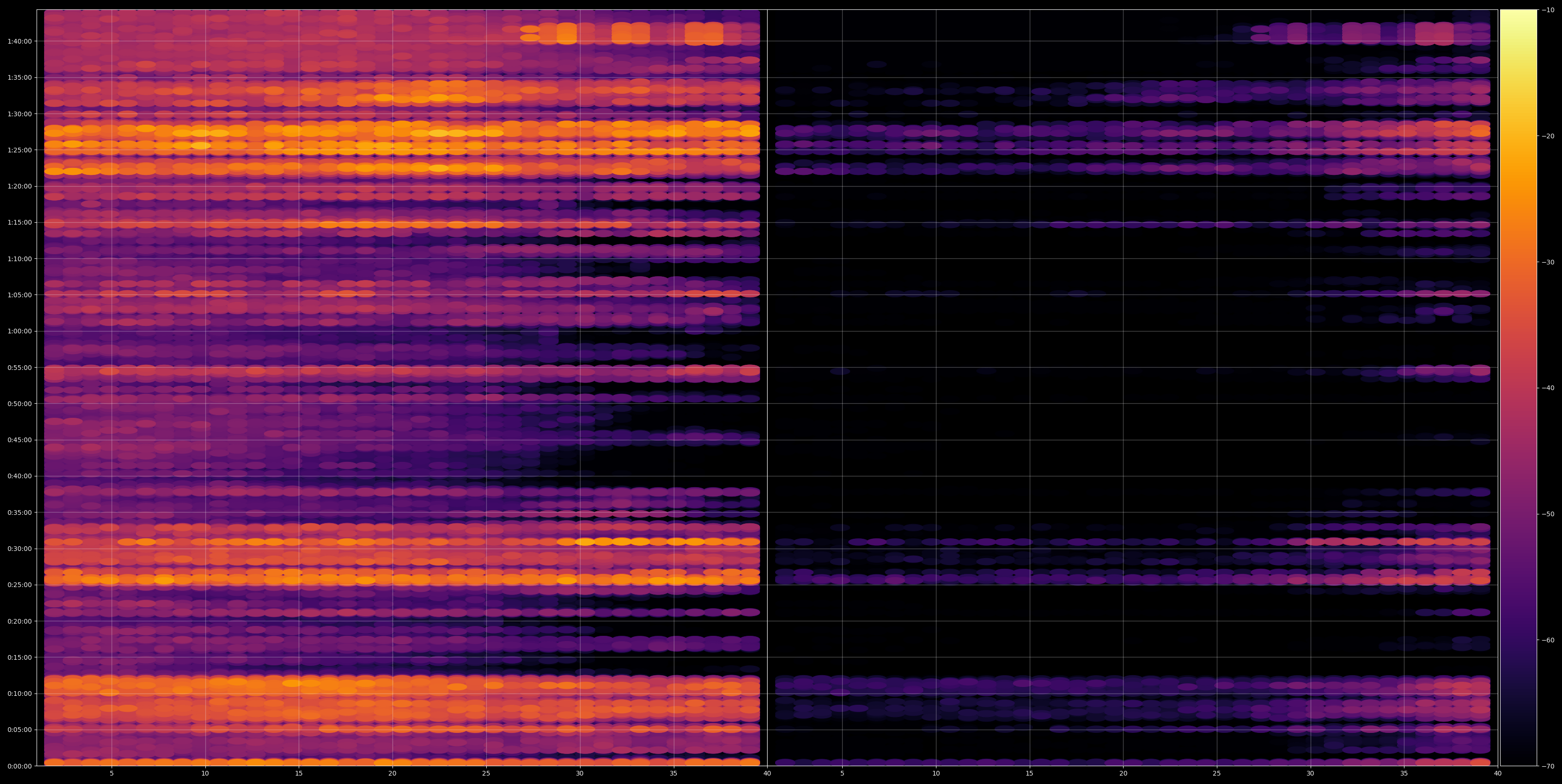The image size is (1562, 784).
Task: Click the −30 colorbar tick label
Action: click(1548, 262)
